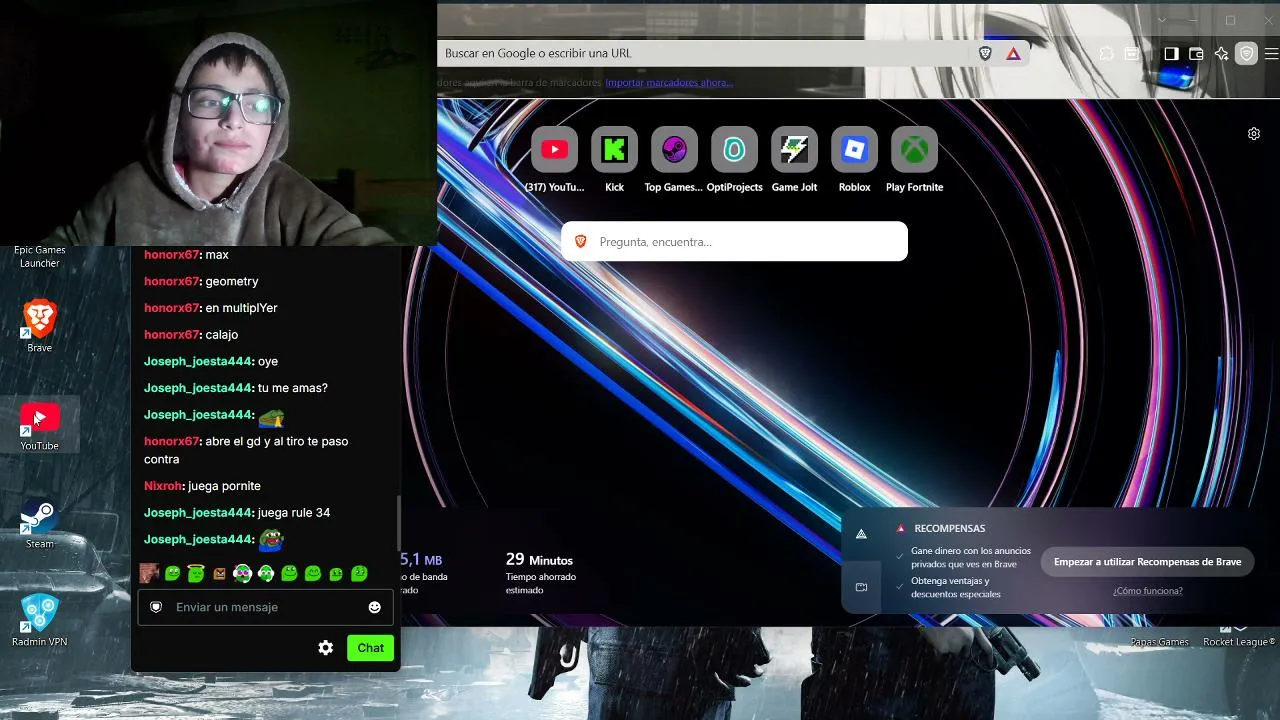Toggle the Brave sidebar panel icon
Image resolution: width=1280 pixels, height=720 pixels.
[x=1171, y=54]
